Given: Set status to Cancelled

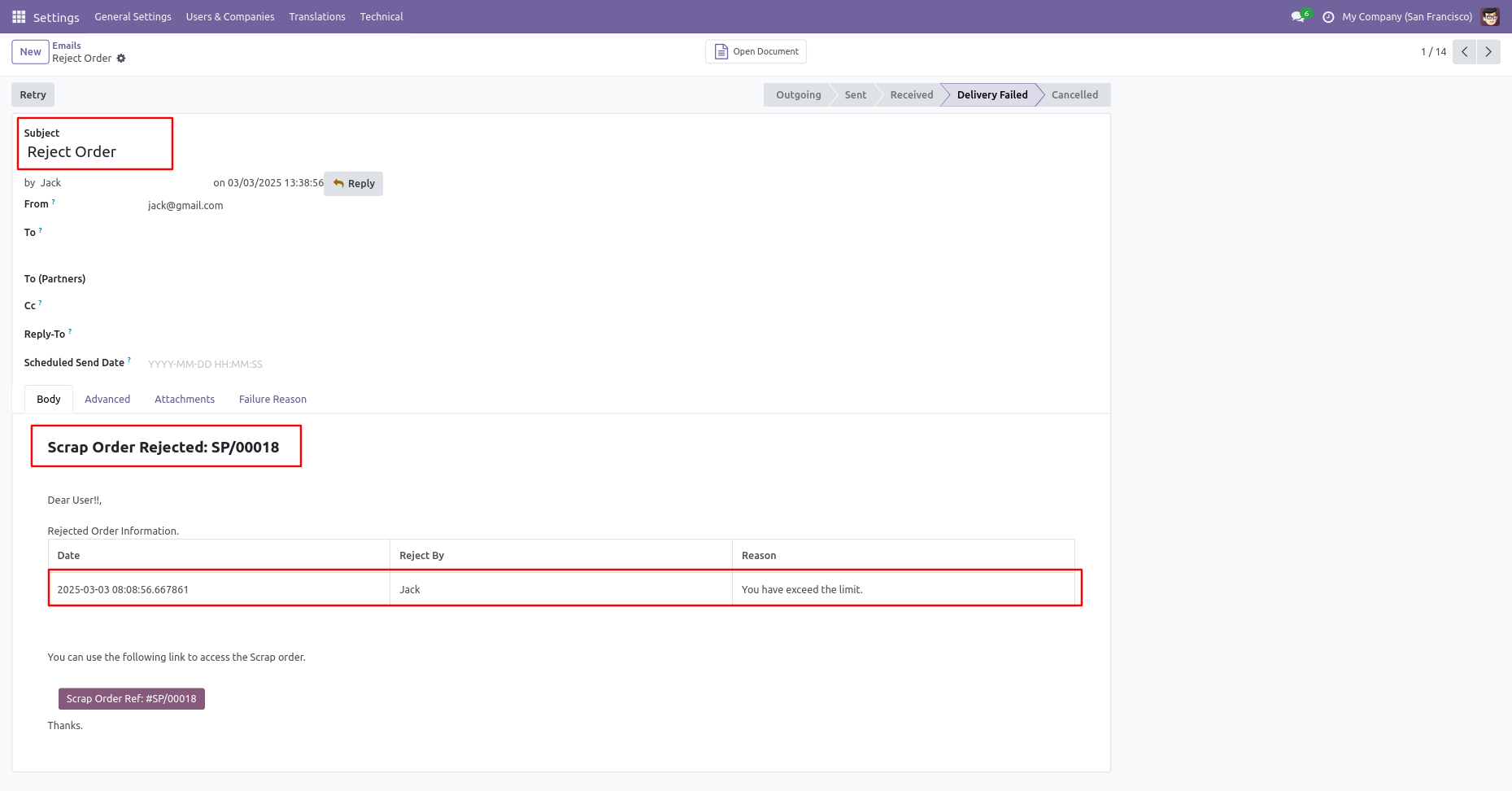Looking at the screenshot, I should [x=1074, y=95].
